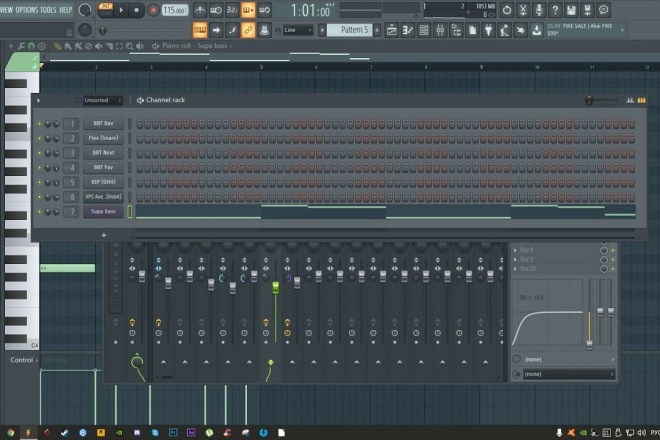Select the highlighted green mixer track fader

(x=275, y=288)
